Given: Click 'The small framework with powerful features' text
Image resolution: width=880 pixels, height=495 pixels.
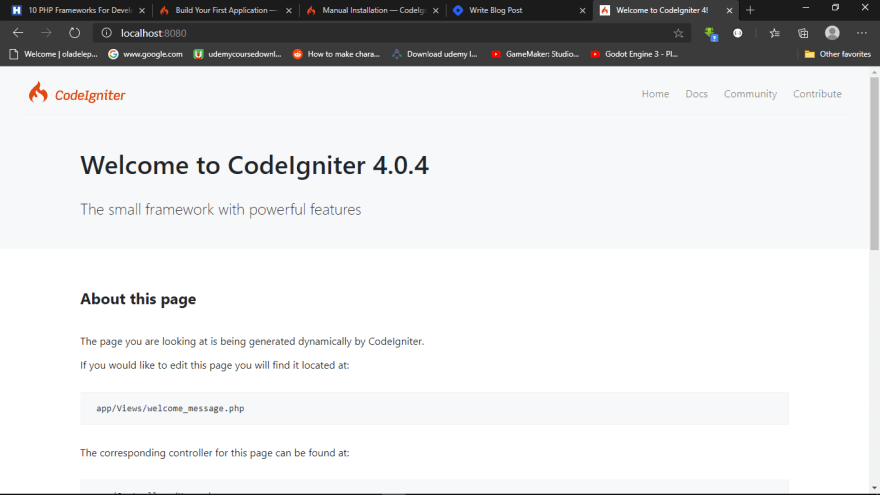Looking at the screenshot, I should (221, 209).
